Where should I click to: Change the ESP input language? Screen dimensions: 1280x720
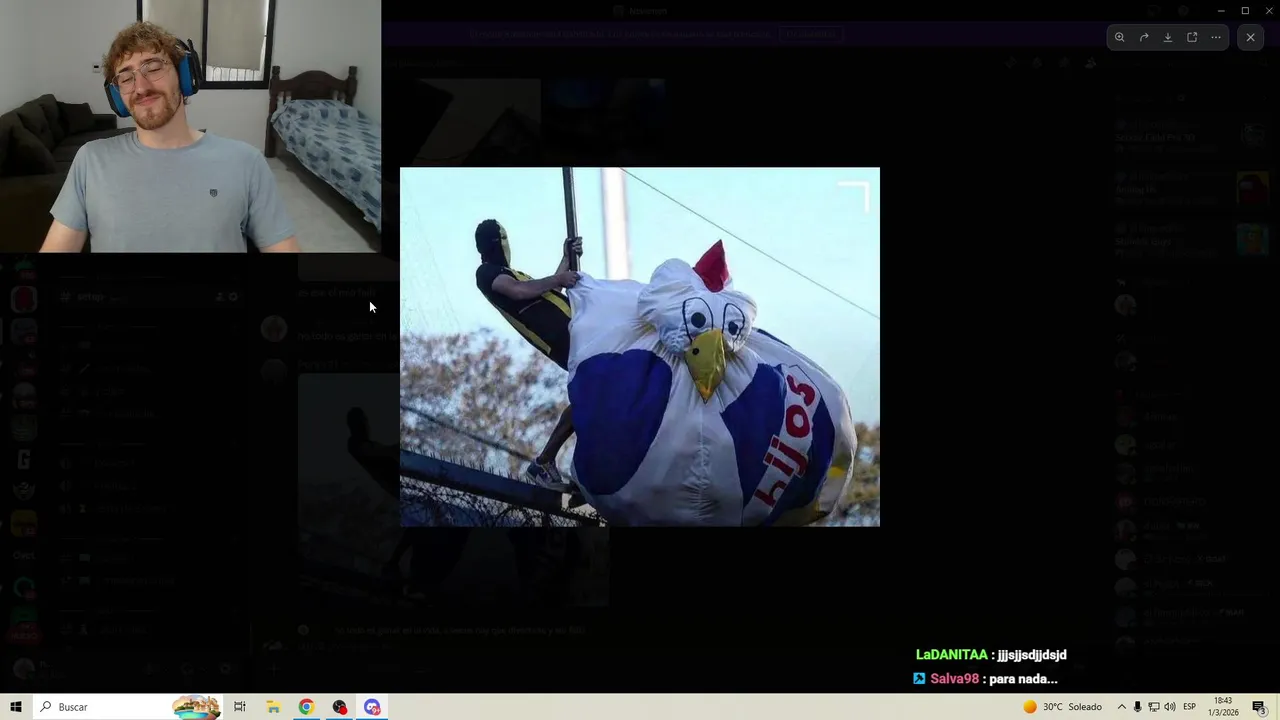[1190, 707]
